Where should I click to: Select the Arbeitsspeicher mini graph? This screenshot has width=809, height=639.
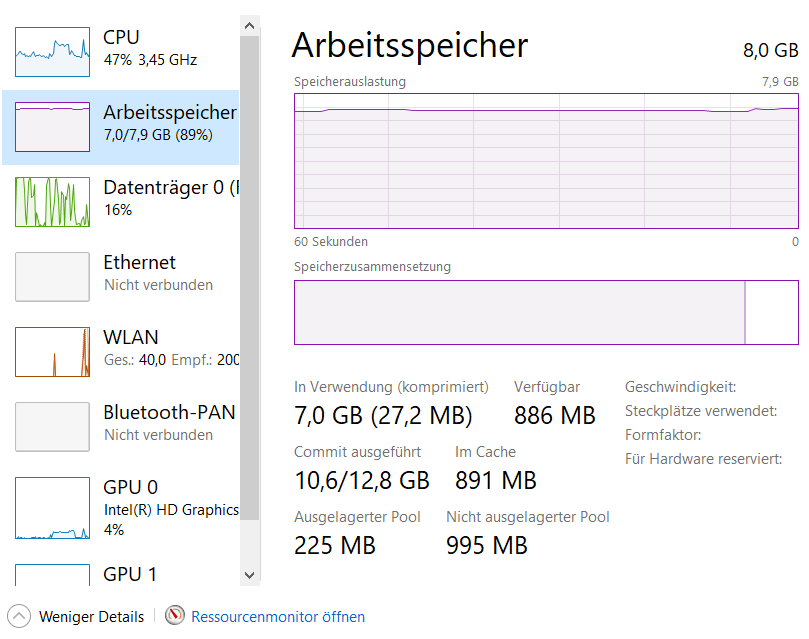pos(52,126)
